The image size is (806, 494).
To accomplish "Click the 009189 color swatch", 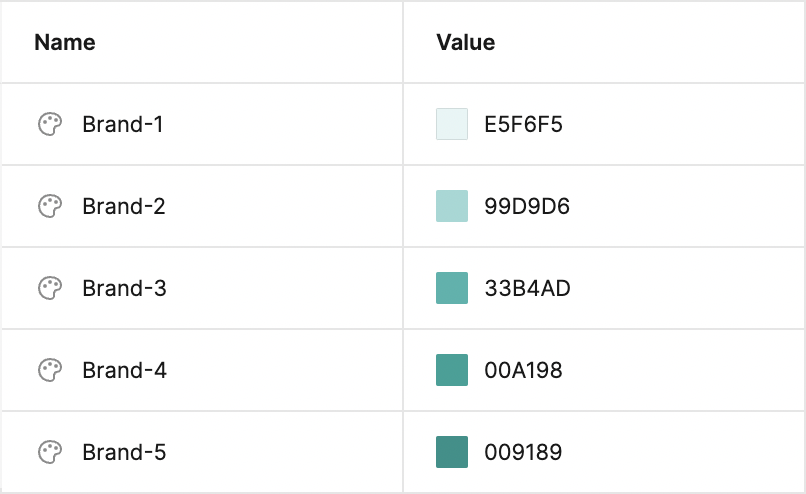I will pos(452,453).
